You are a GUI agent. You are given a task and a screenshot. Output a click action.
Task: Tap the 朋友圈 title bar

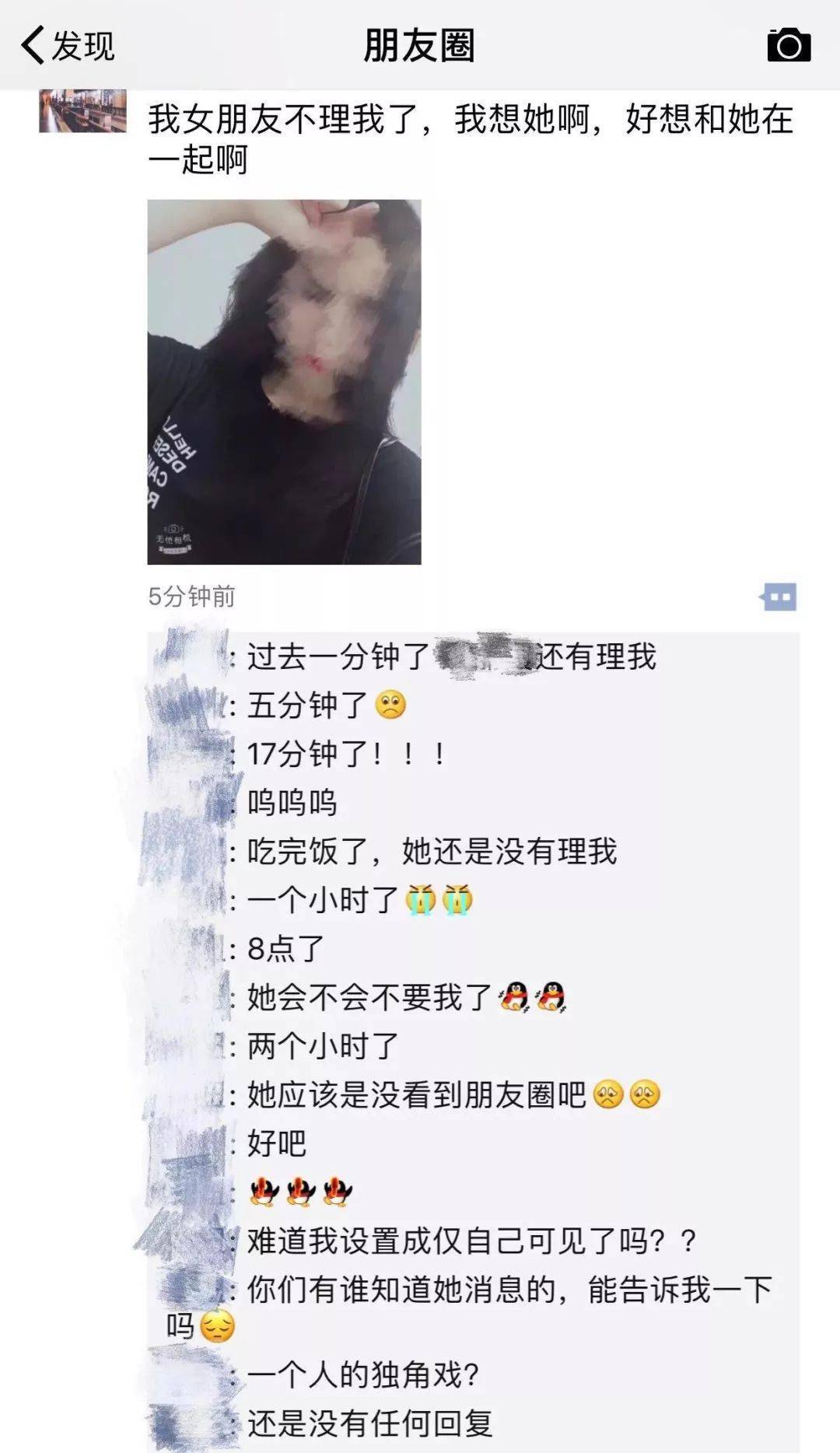tap(420, 45)
